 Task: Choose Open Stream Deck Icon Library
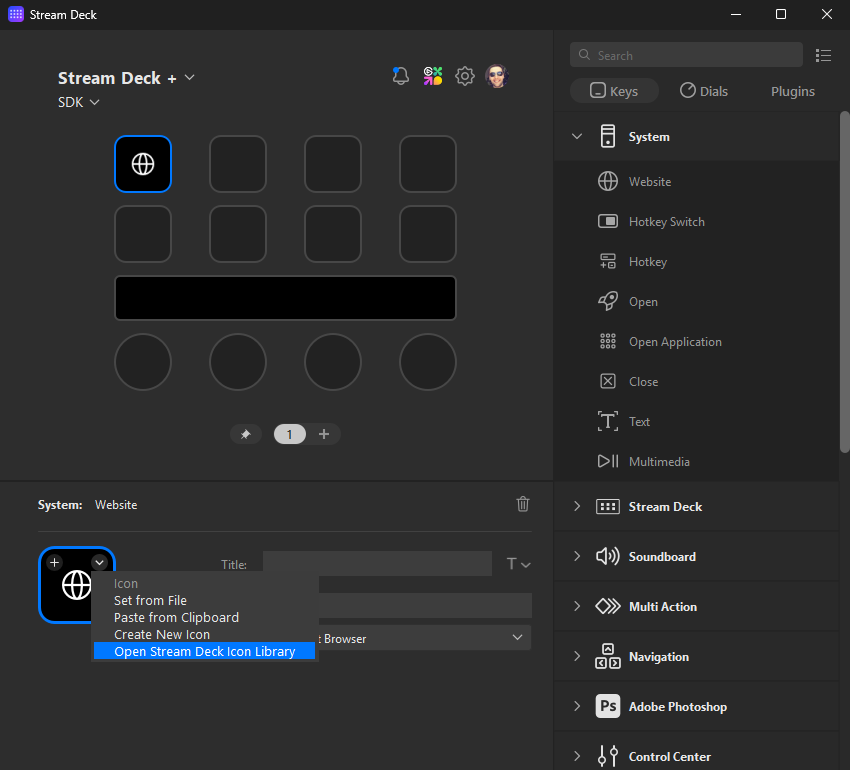(x=204, y=652)
